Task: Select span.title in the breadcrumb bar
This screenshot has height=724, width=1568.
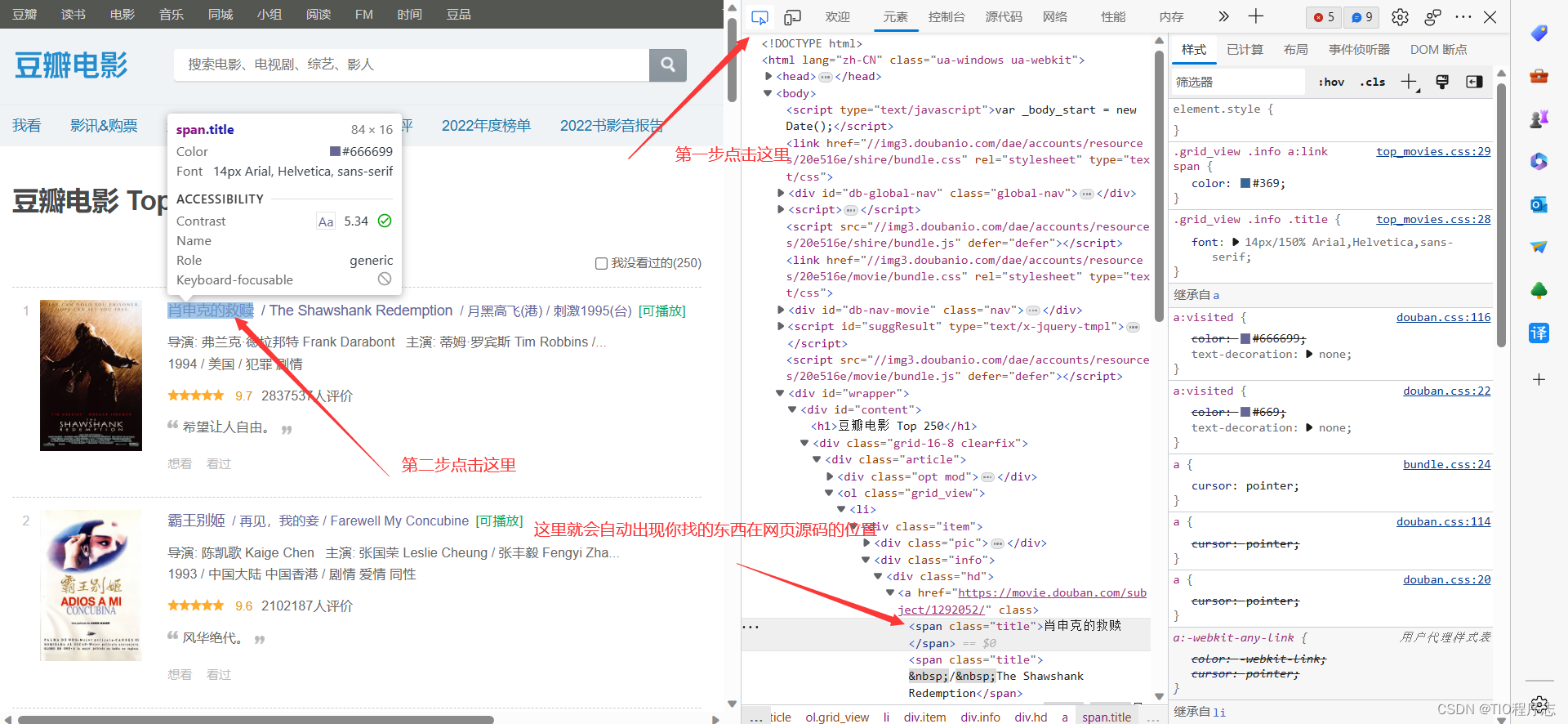Action: click(1107, 717)
